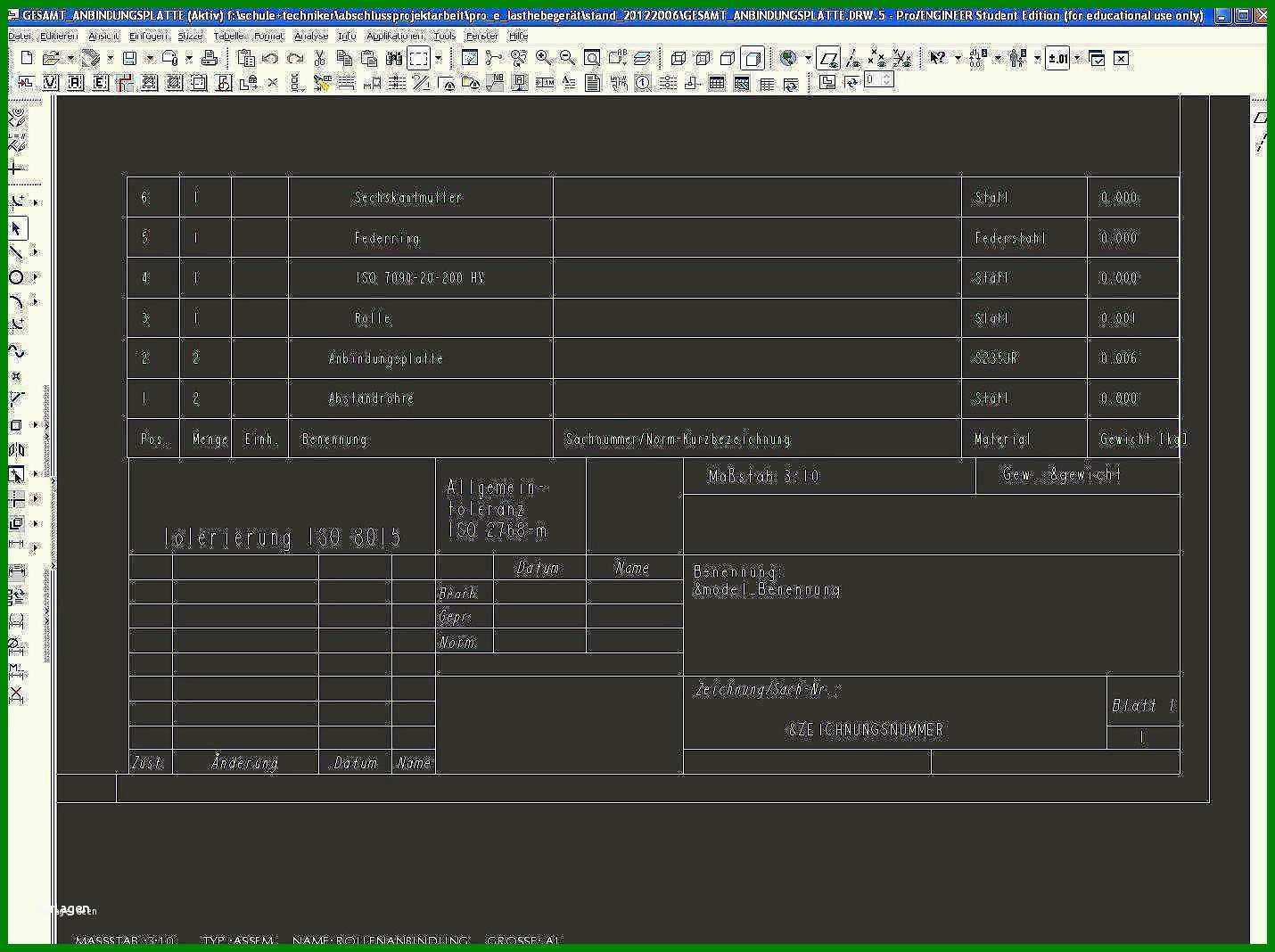Zoom in with the plus magnifier icon
Viewport: 1275px width, 952px height.
(543, 58)
